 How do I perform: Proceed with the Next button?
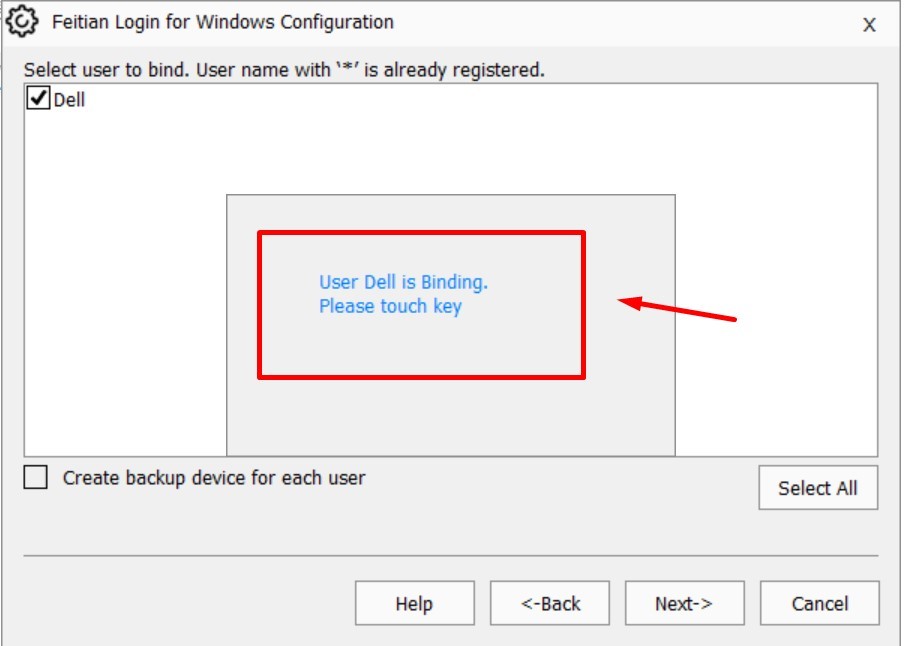[x=684, y=603]
